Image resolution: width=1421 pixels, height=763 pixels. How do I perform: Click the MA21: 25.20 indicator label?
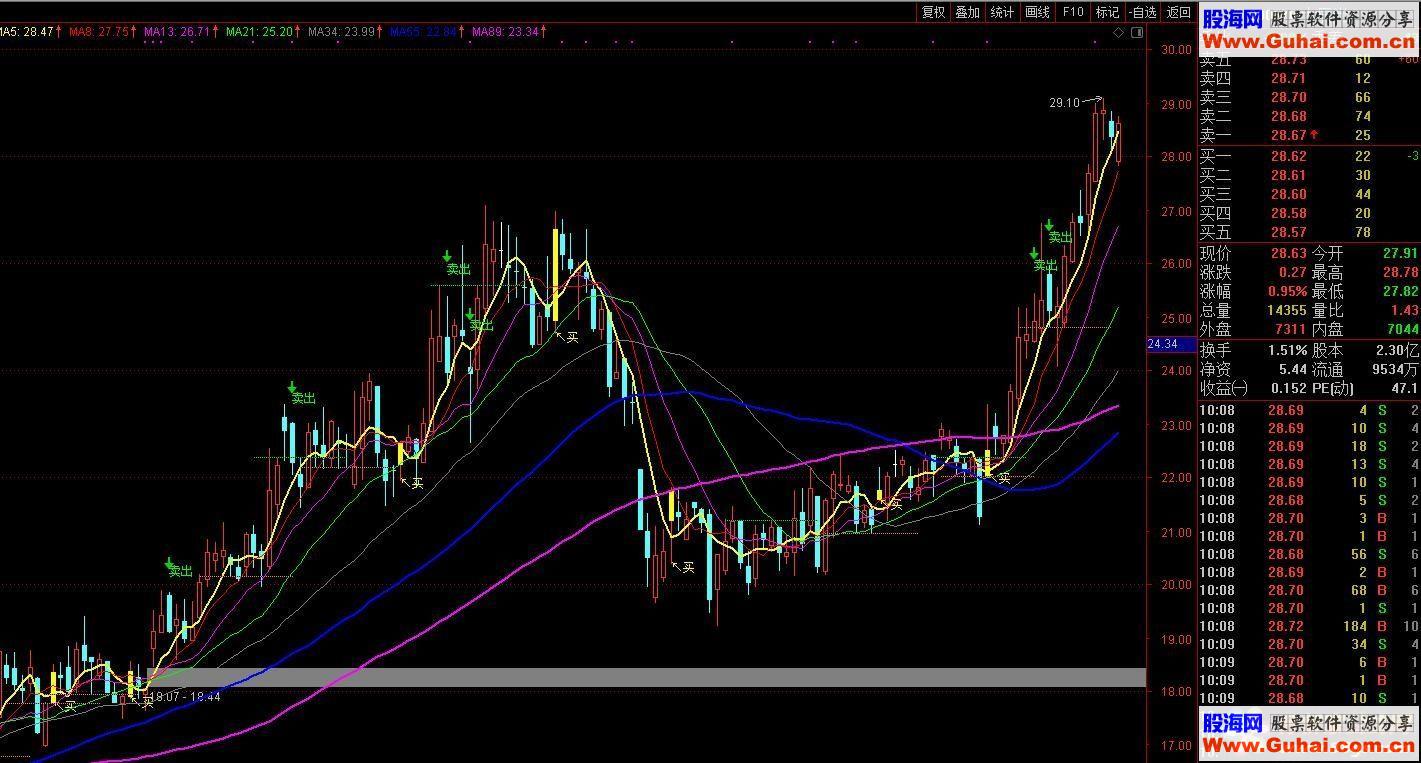[259, 32]
